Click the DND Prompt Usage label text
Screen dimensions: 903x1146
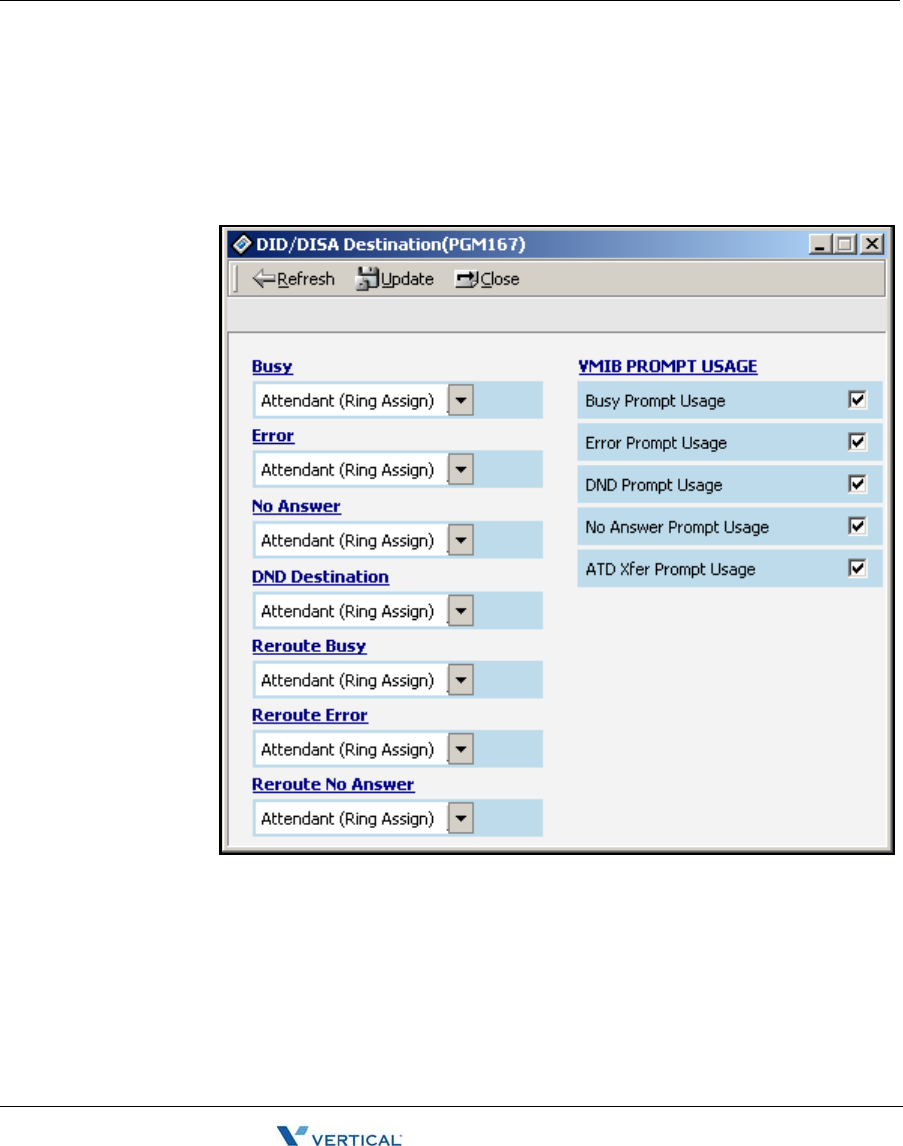654,485
